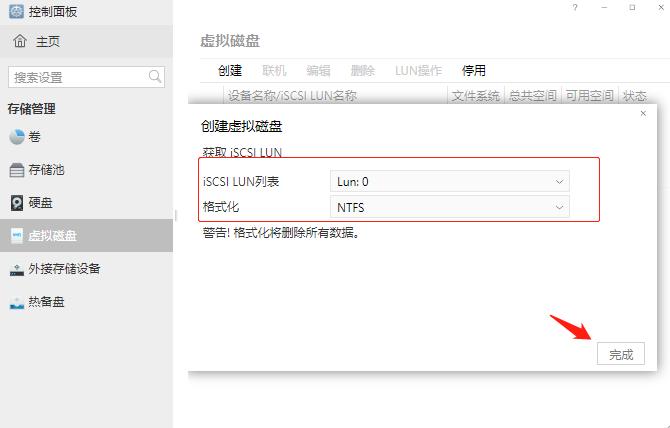Click the chevron arrow of NTFS dropdown
This screenshot has height=428, width=670.
559,208
